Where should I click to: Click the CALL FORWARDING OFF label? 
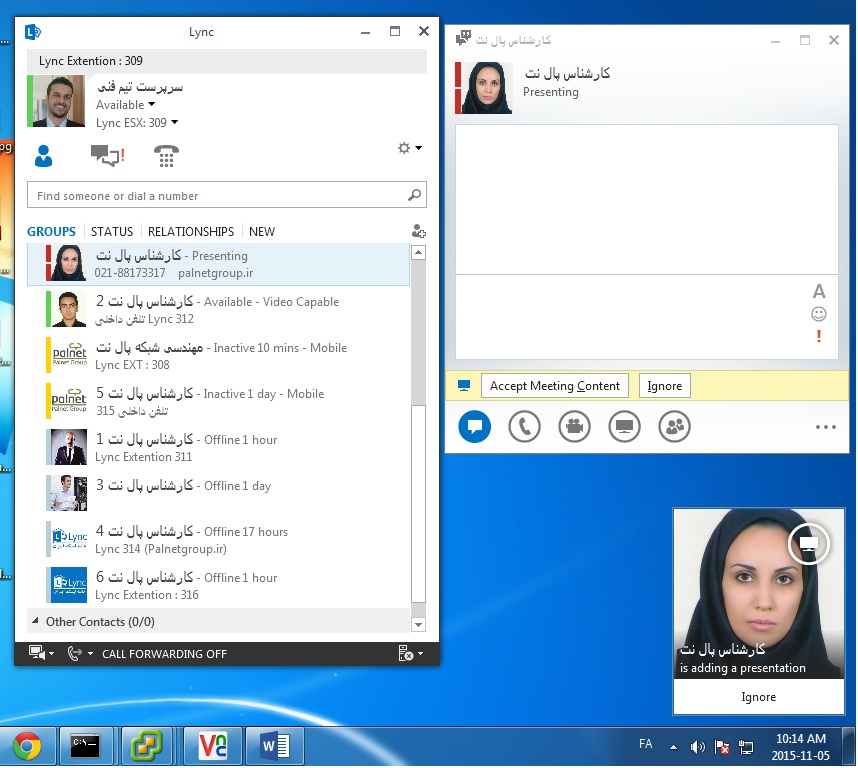coord(164,654)
